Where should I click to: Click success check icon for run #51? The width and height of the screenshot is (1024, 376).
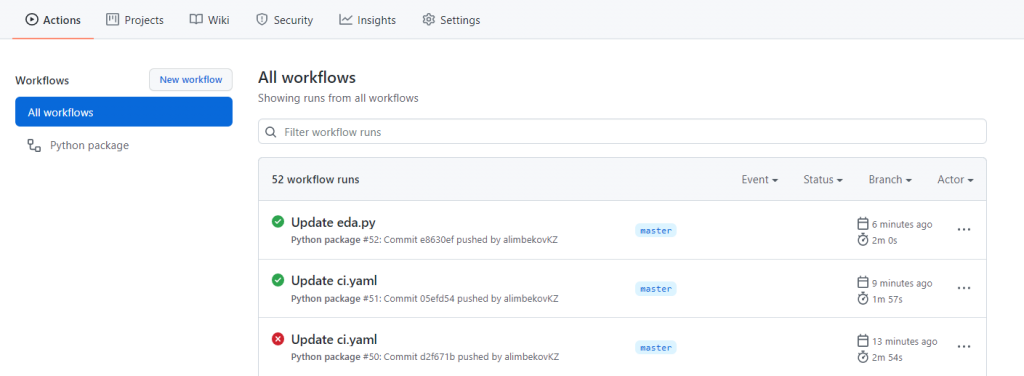tap(278, 280)
